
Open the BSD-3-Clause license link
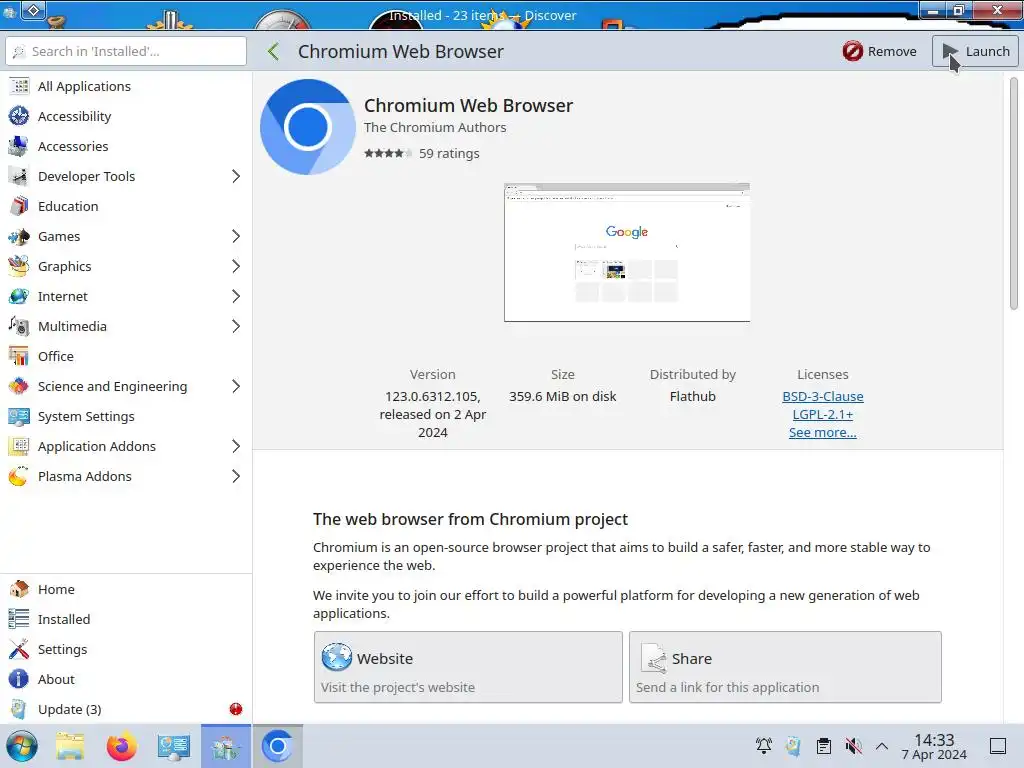coord(823,396)
